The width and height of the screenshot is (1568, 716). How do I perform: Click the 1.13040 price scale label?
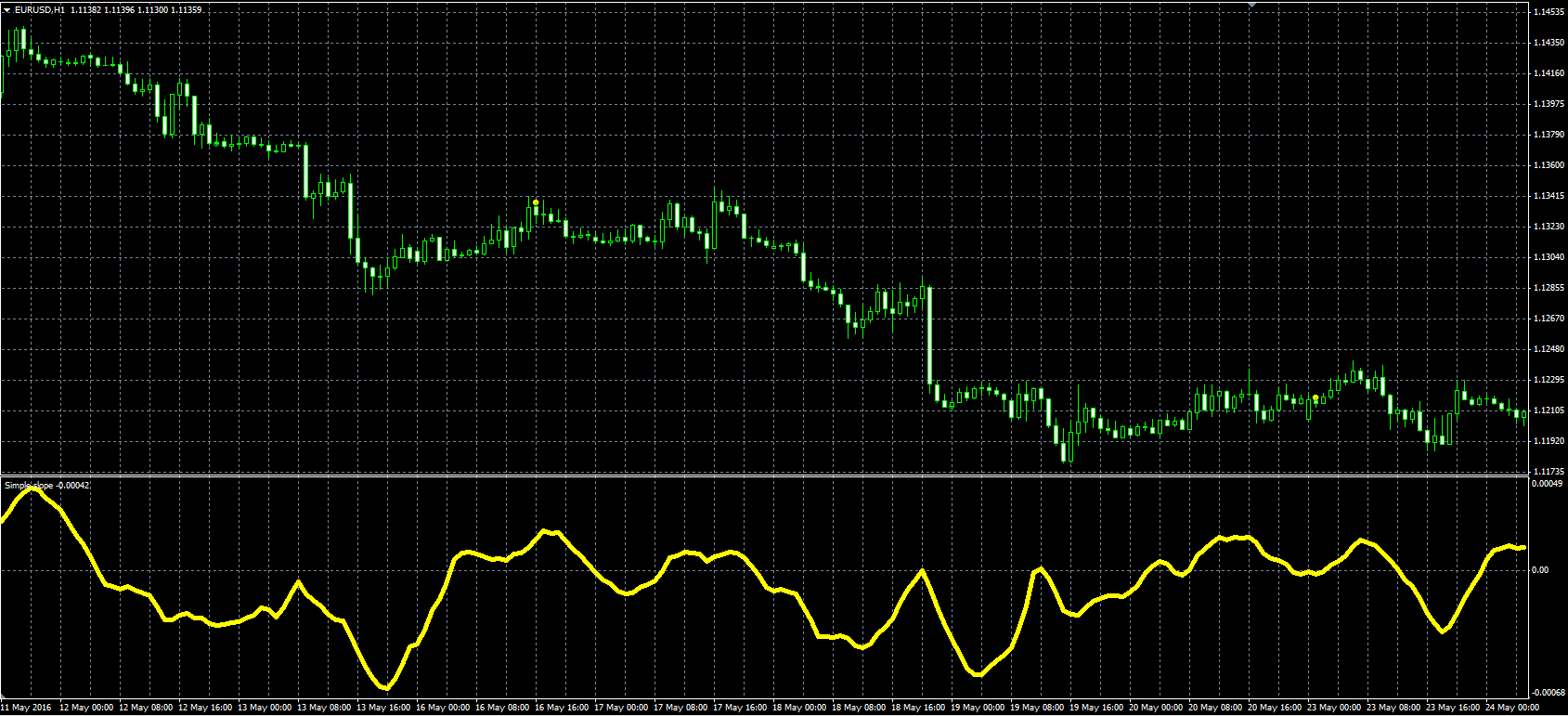pyautogui.click(x=1548, y=257)
